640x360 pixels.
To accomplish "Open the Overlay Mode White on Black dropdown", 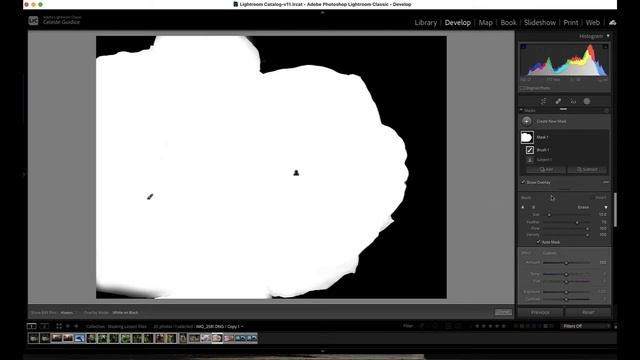I will pos(125,313).
